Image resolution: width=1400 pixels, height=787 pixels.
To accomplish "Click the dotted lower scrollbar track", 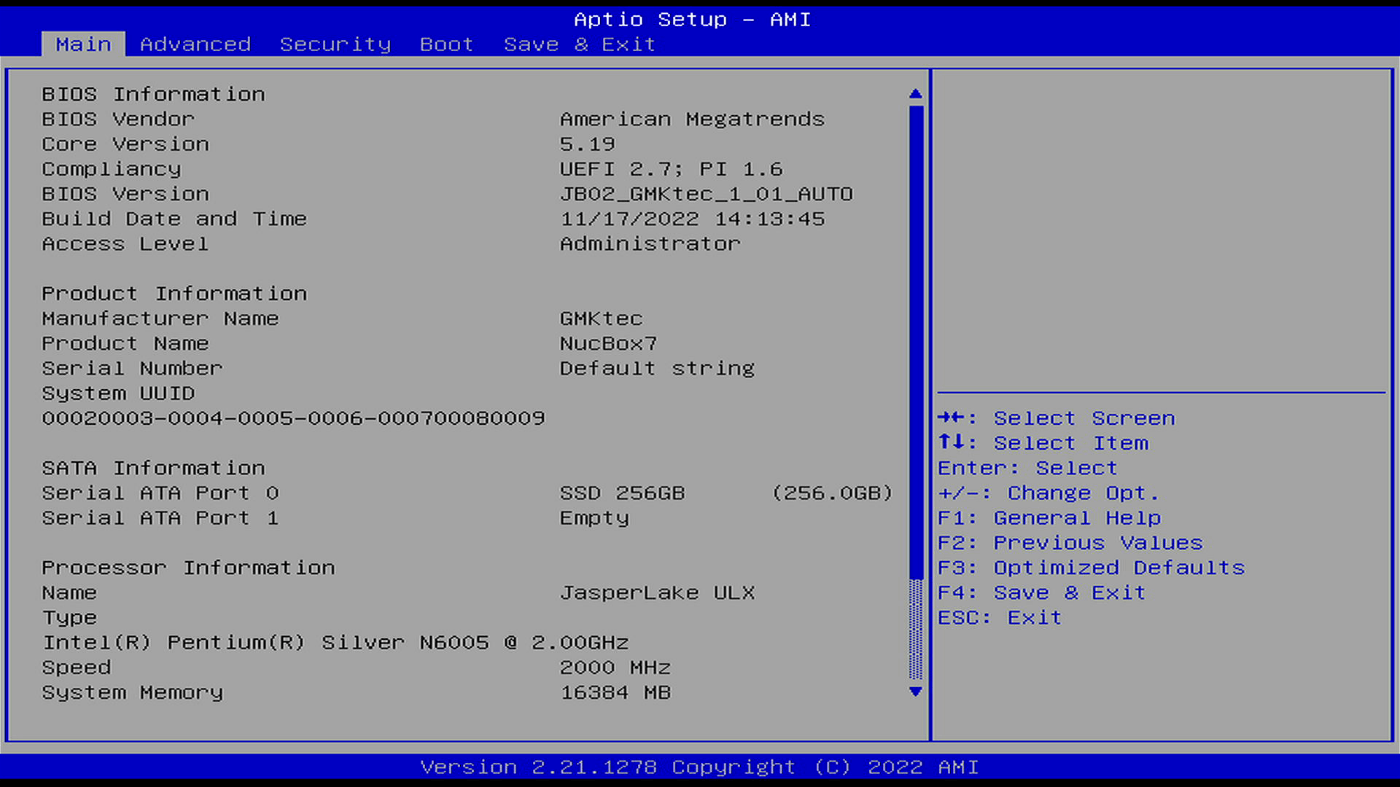I will (x=915, y=630).
